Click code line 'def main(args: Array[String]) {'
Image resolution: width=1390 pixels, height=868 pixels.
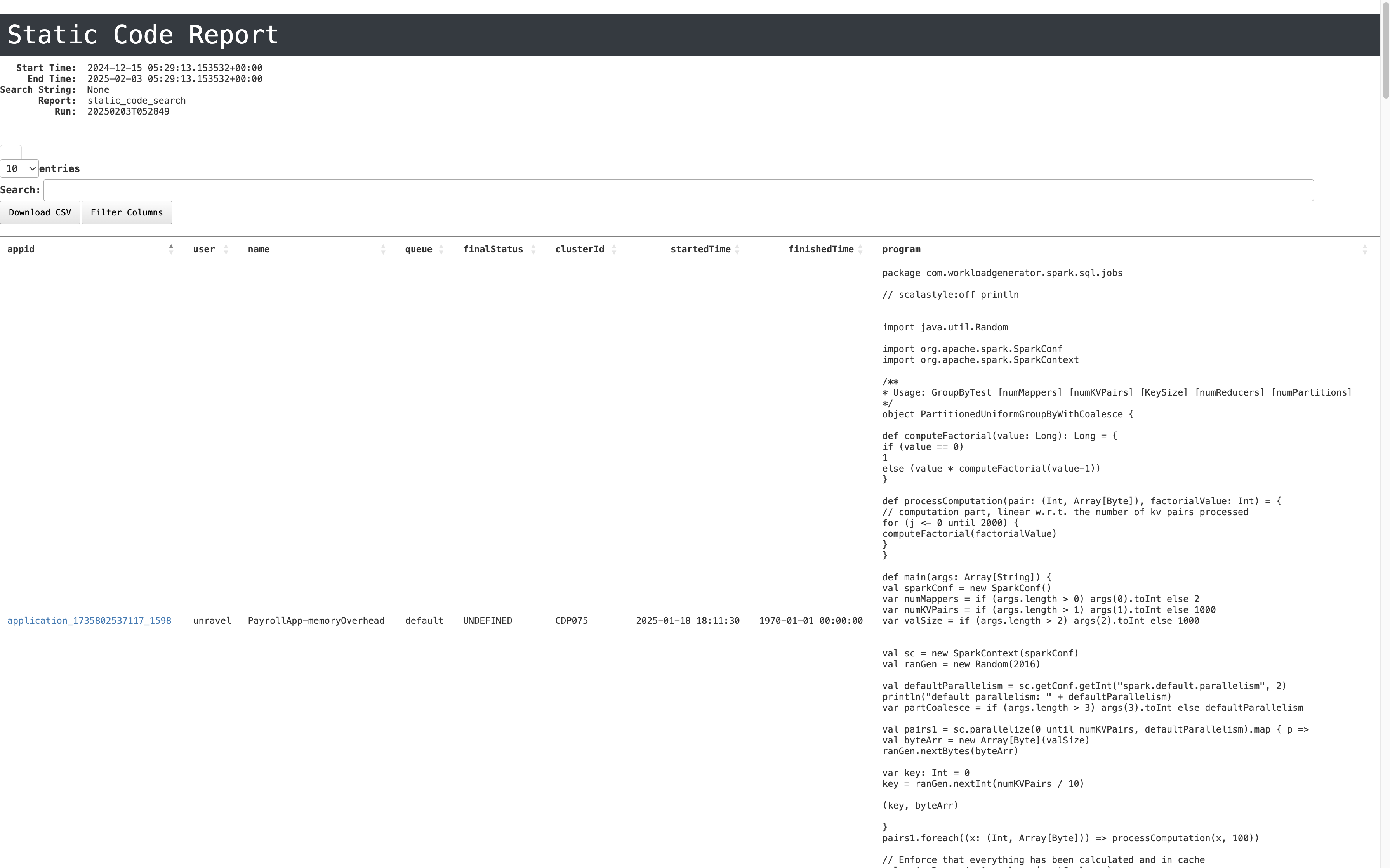[967, 578]
